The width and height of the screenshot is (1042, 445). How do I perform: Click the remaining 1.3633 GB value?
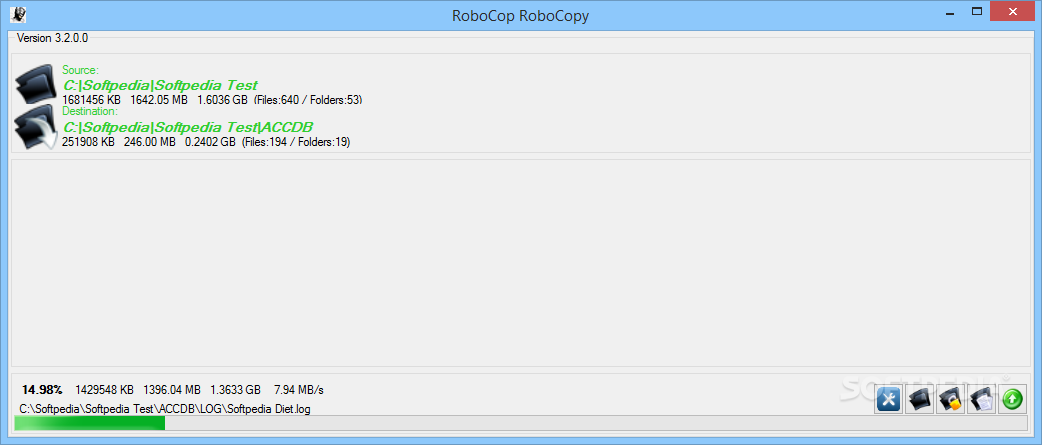click(235, 389)
